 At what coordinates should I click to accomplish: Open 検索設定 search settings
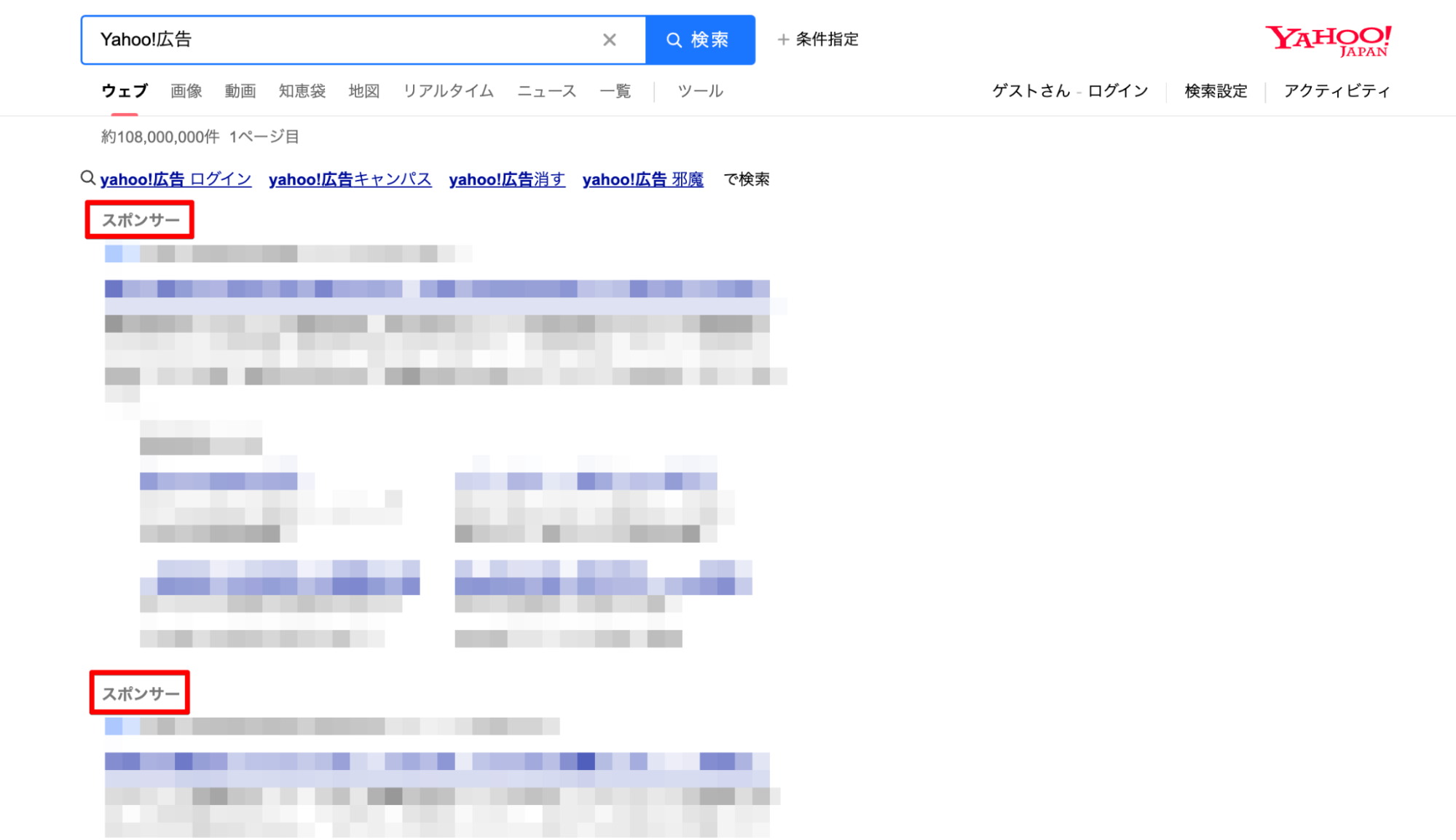click(x=1216, y=91)
